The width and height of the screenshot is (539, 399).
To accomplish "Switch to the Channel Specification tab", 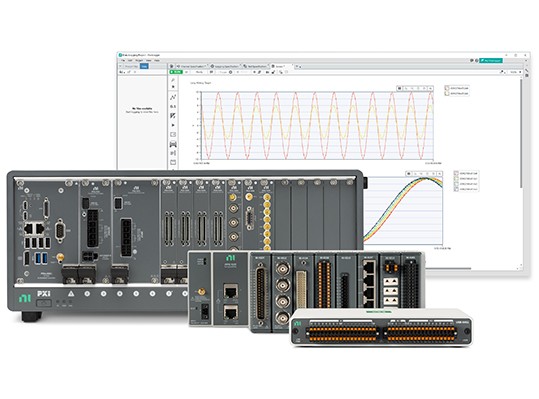I will click(192, 66).
